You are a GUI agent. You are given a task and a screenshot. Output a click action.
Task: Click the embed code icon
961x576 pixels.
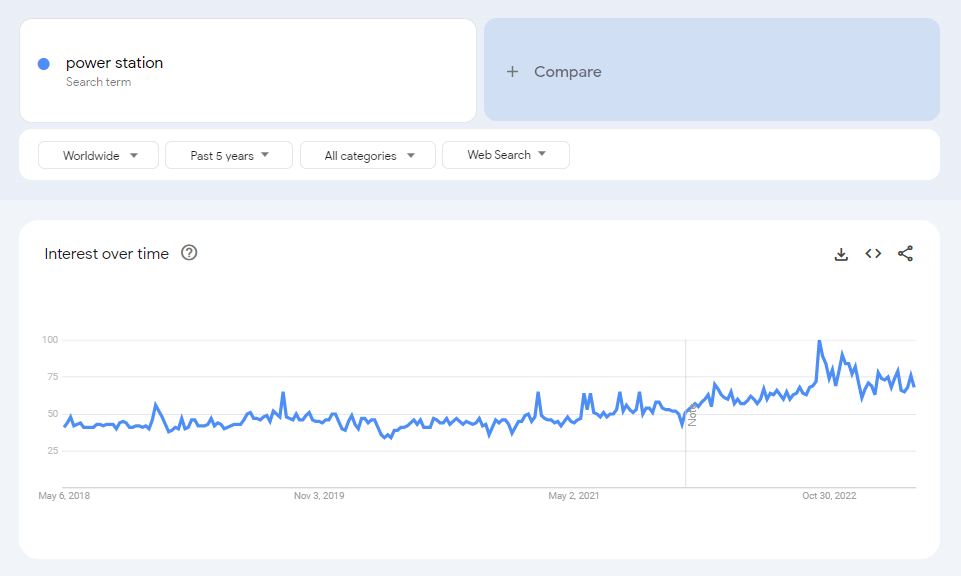(873, 254)
